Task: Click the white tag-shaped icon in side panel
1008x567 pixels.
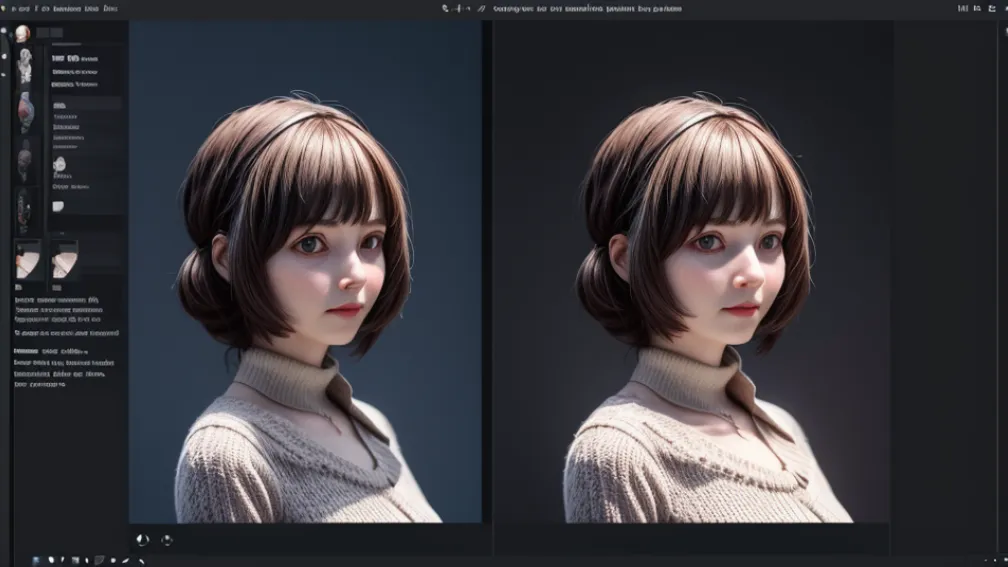Action: 58,206
